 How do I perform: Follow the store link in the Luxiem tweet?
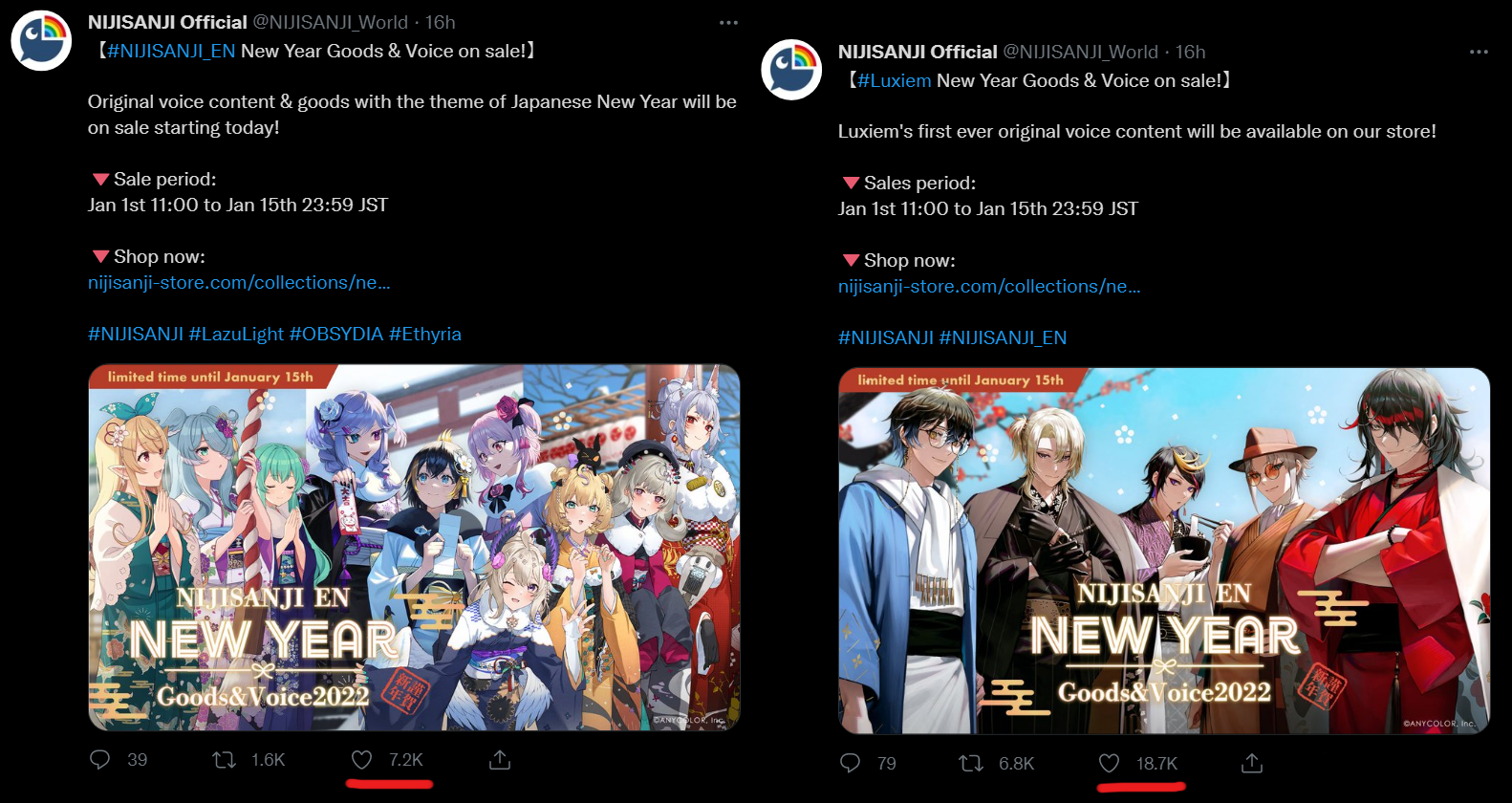(x=989, y=286)
